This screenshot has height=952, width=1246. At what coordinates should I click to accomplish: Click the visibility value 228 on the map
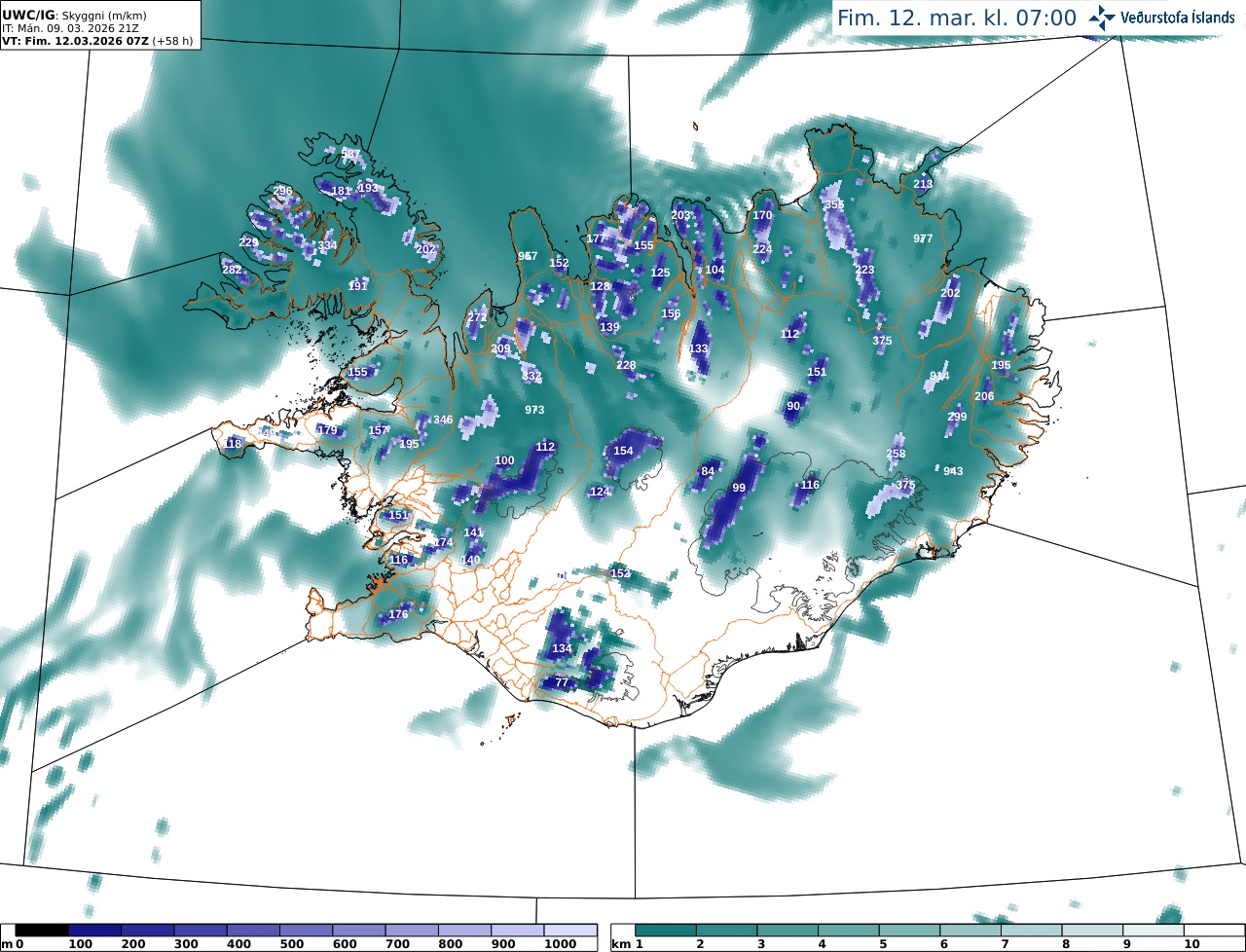point(626,366)
